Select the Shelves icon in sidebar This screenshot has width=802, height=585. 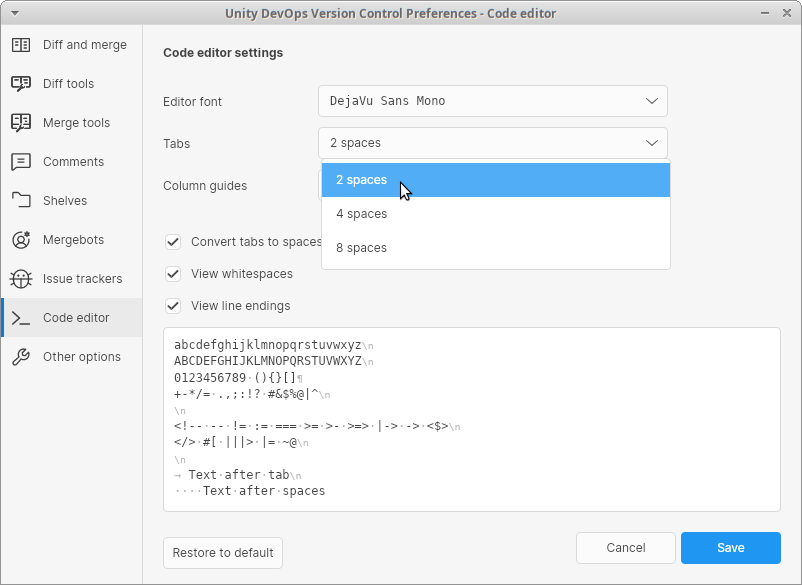pyautogui.click(x=20, y=200)
